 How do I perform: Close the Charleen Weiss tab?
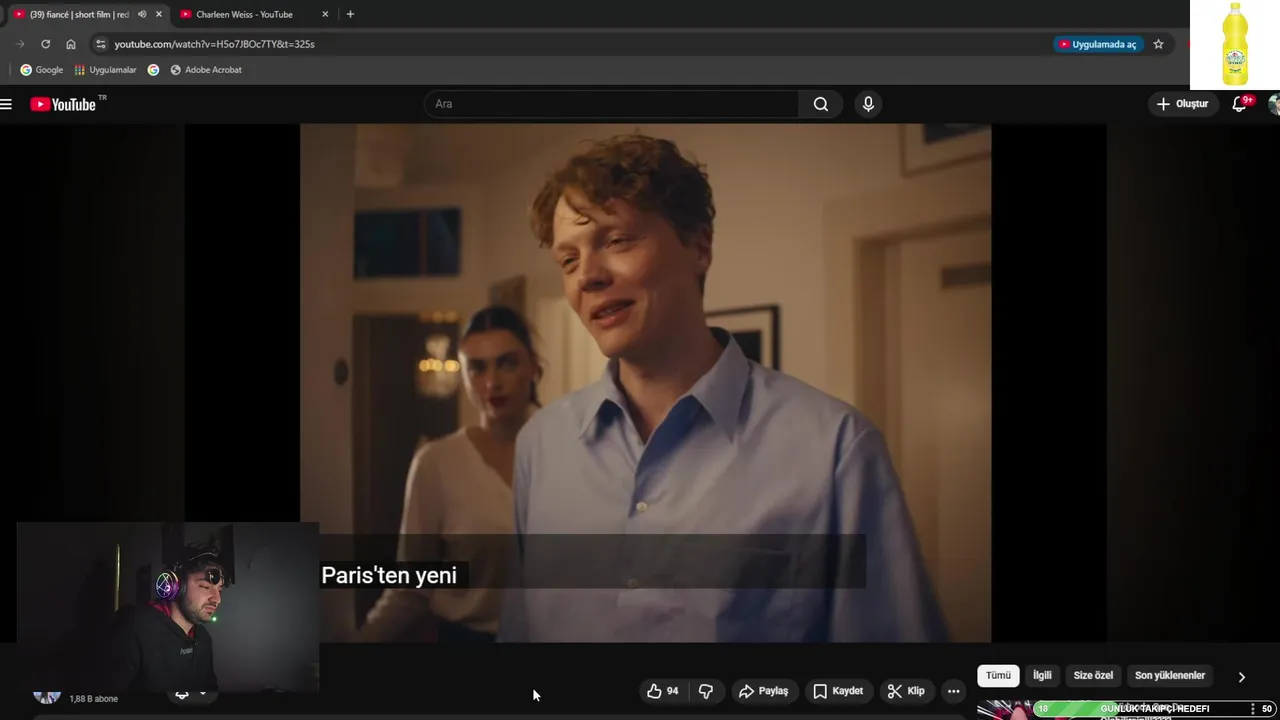(x=325, y=14)
